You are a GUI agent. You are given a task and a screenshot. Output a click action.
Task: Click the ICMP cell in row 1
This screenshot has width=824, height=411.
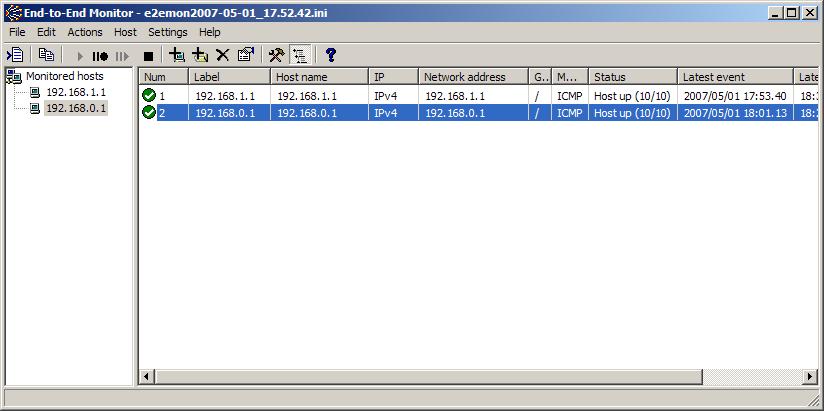point(570,96)
